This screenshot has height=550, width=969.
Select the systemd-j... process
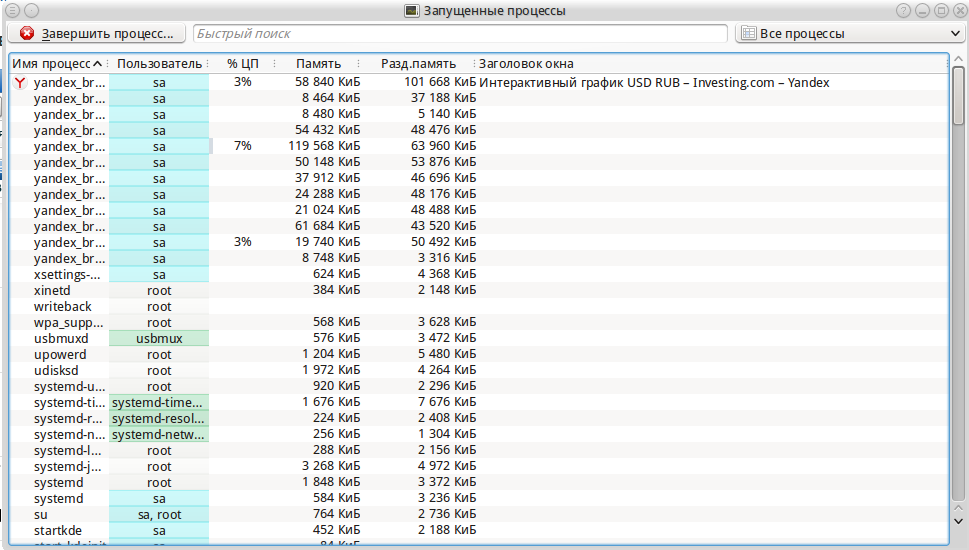[x=479, y=467]
